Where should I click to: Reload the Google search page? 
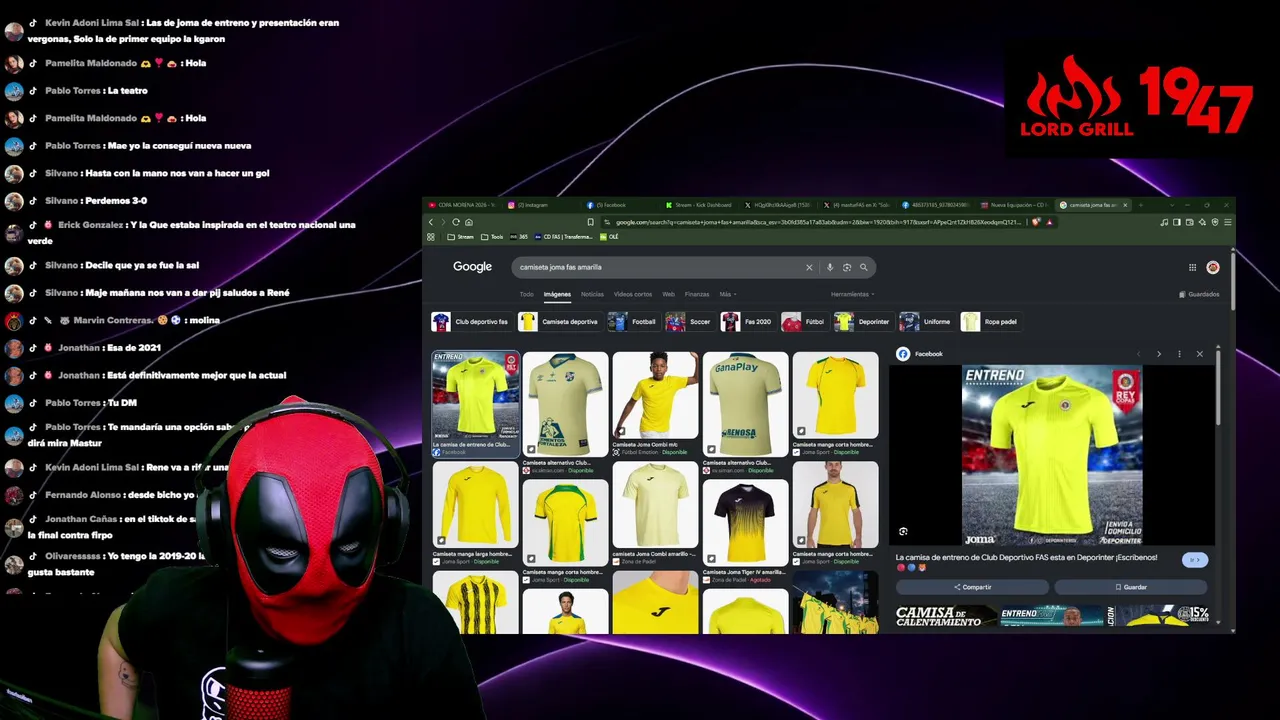point(456,222)
